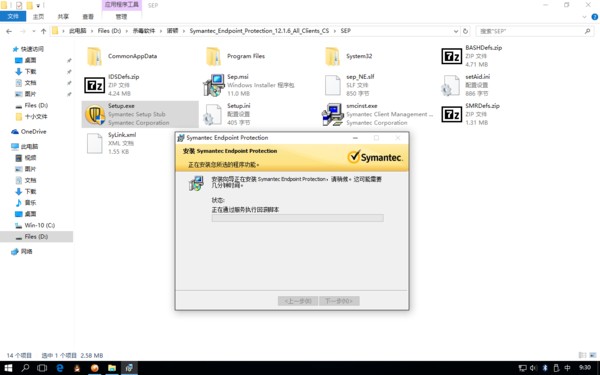Switch to details view in status bar

582,355
